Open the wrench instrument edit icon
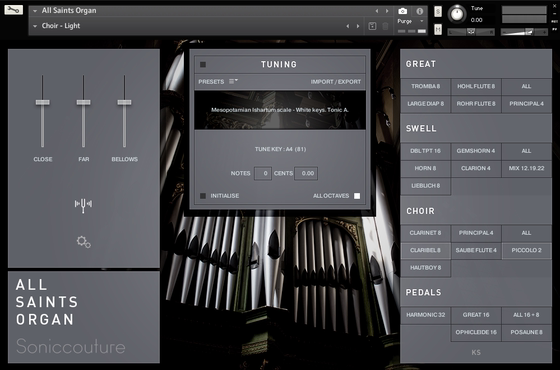The height and width of the screenshot is (370, 560). pos(13,10)
